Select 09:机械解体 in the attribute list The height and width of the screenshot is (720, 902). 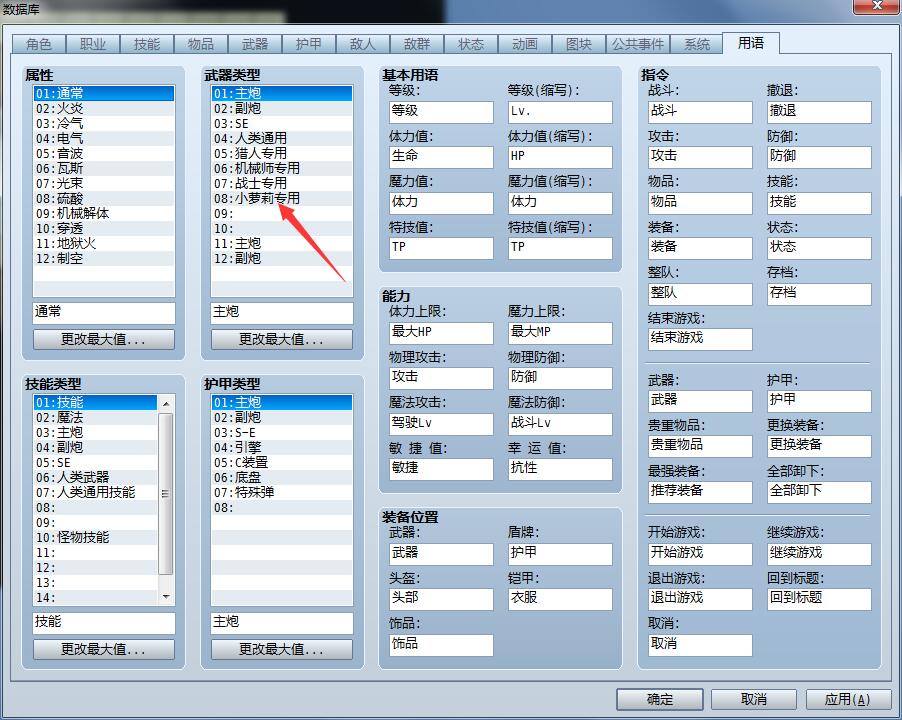coord(104,213)
